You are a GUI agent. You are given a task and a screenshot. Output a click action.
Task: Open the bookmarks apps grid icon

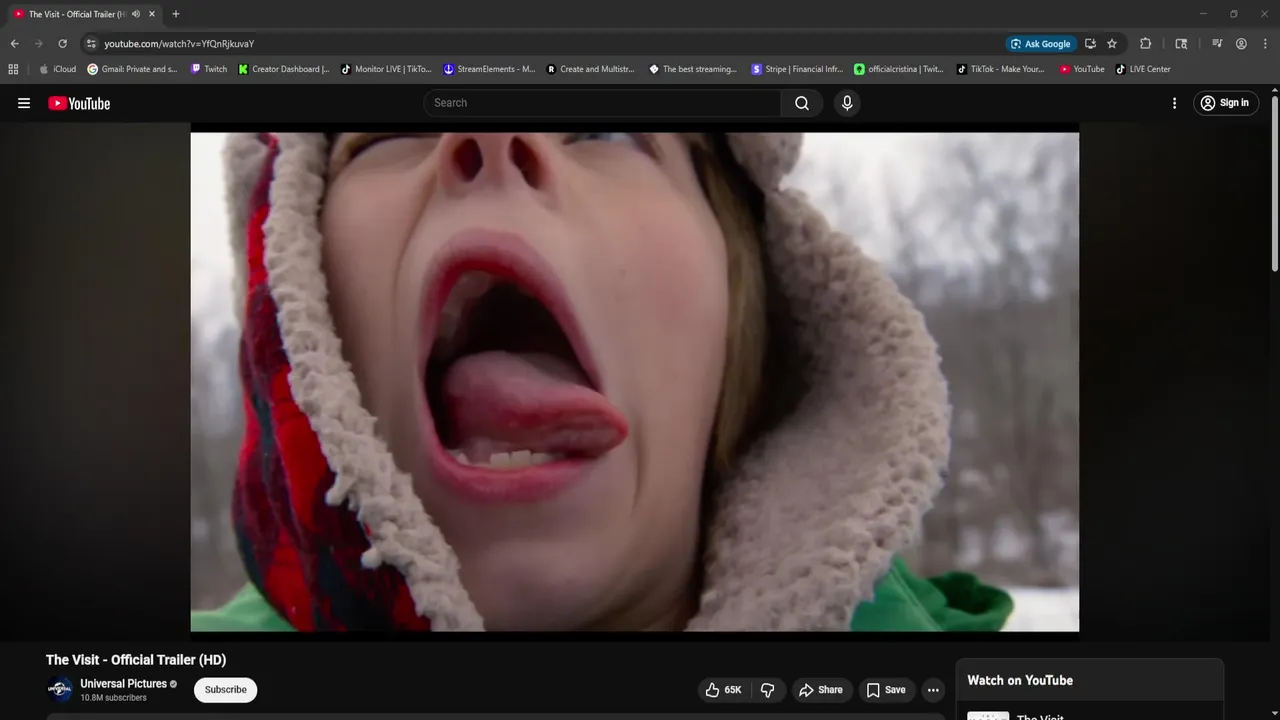tap(13, 69)
